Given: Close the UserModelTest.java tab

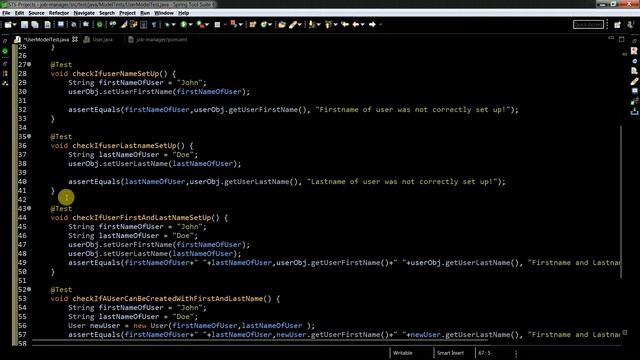Looking at the screenshot, I should [75, 40].
